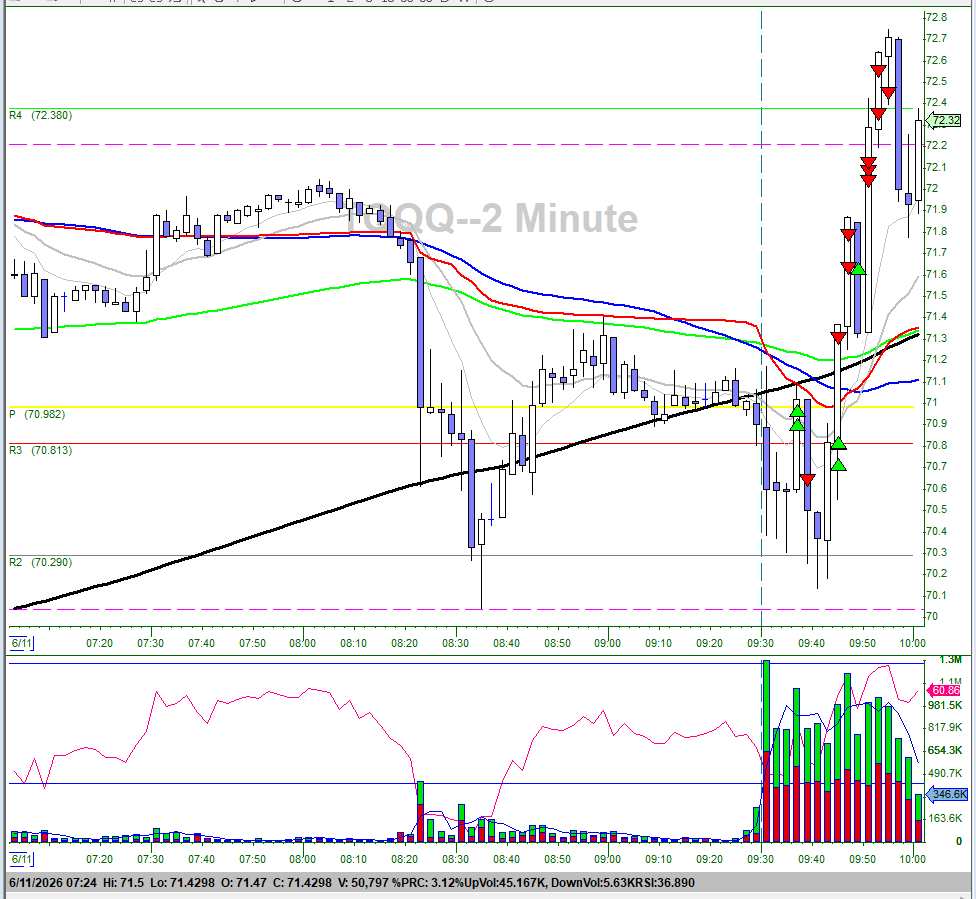The height and width of the screenshot is (899, 976).
Task: Click the C: 71.4298 status value
Action: tap(301, 883)
